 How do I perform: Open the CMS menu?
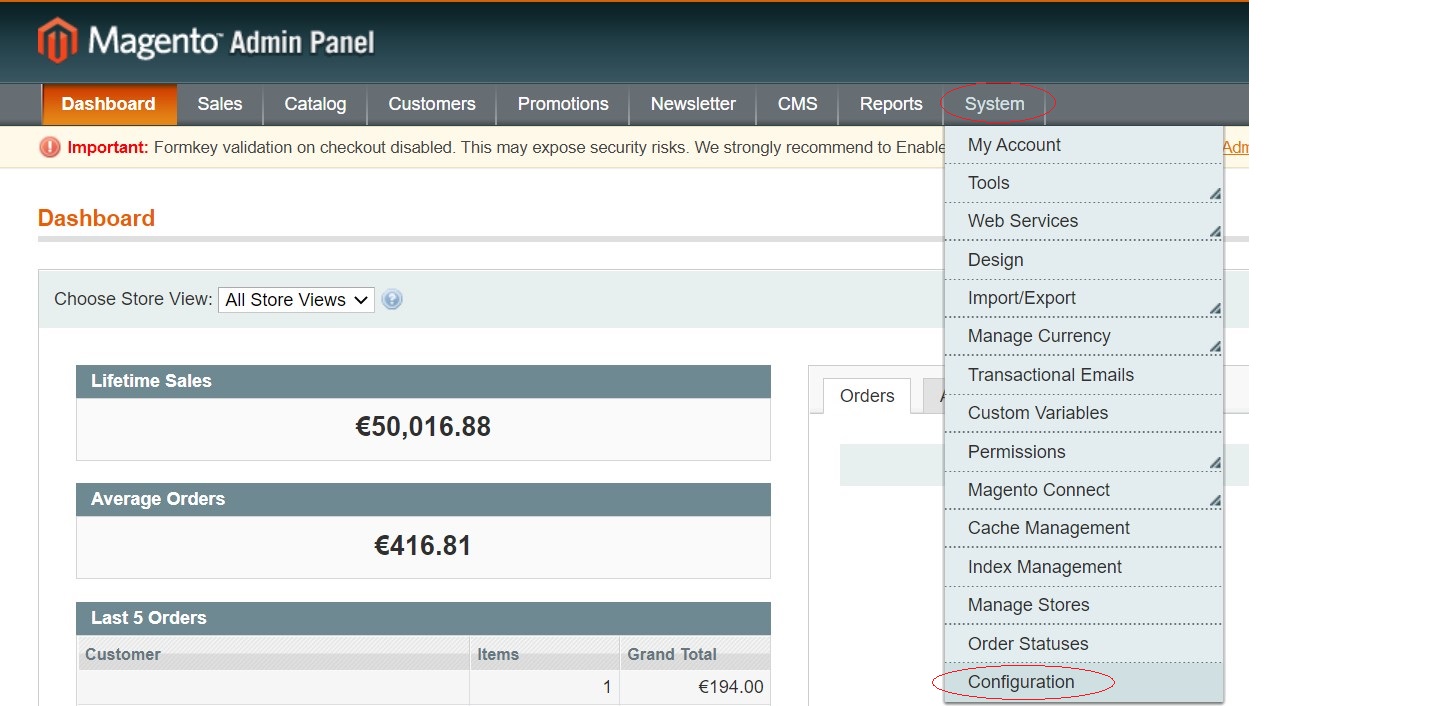point(798,104)
